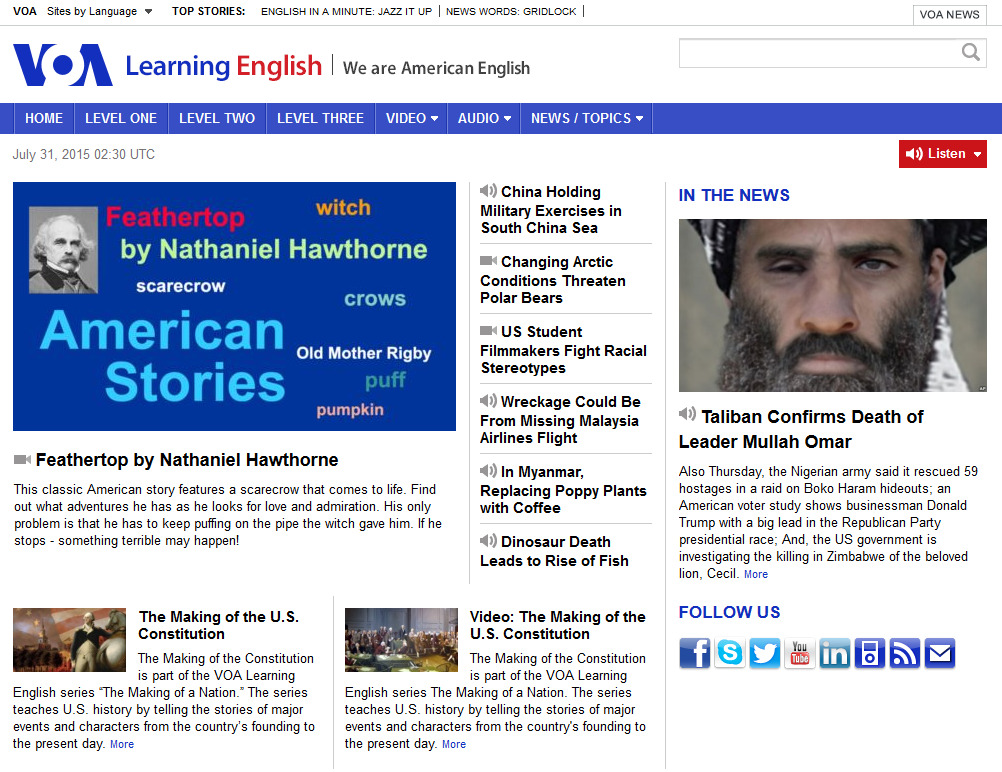The width and height of the screenshot is (1002, 772).
Task: Open The Making of the U.S. Constitution headline
Action: (219, 625)
